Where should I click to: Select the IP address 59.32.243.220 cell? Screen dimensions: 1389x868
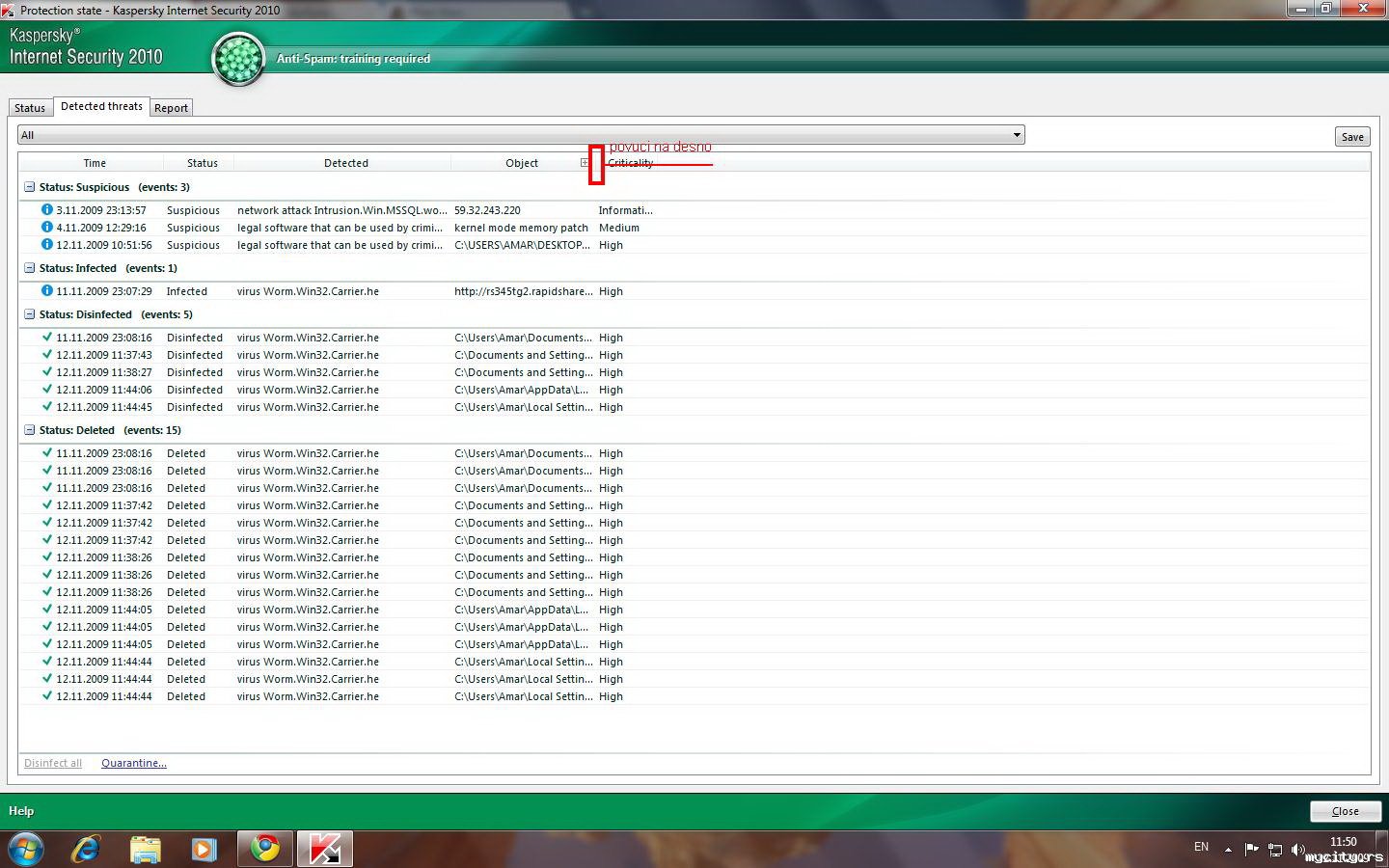tap(487, 210)
